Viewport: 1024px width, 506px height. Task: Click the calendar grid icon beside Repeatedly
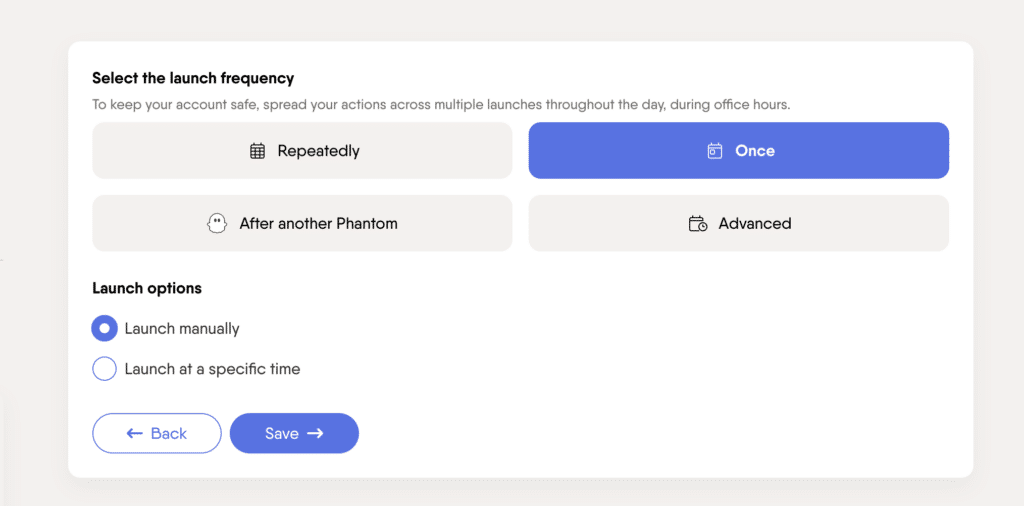[x=257, y=151]
